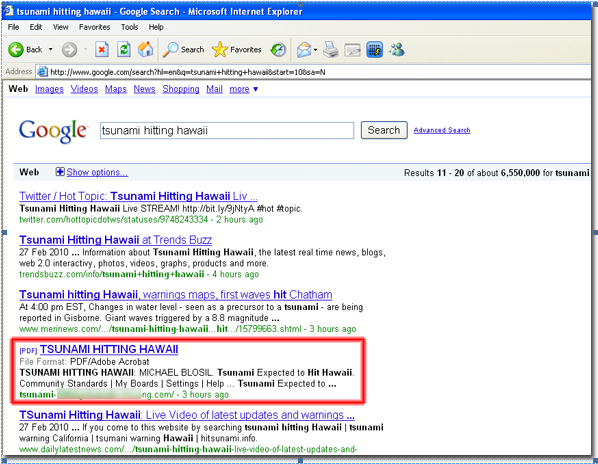Screen dimensions: 598x464
Task: Open 'Tsunami Hitting Hawaii at Trends Buzz' result
Action: click(116, 240)
